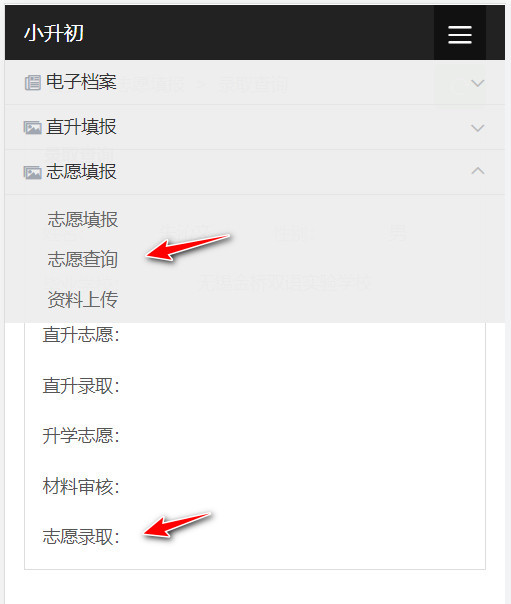Expand the 电子档案 chevron arrow
Image resolution: width=511 pixels, height=604 pixels.
(x=477, y=83)
